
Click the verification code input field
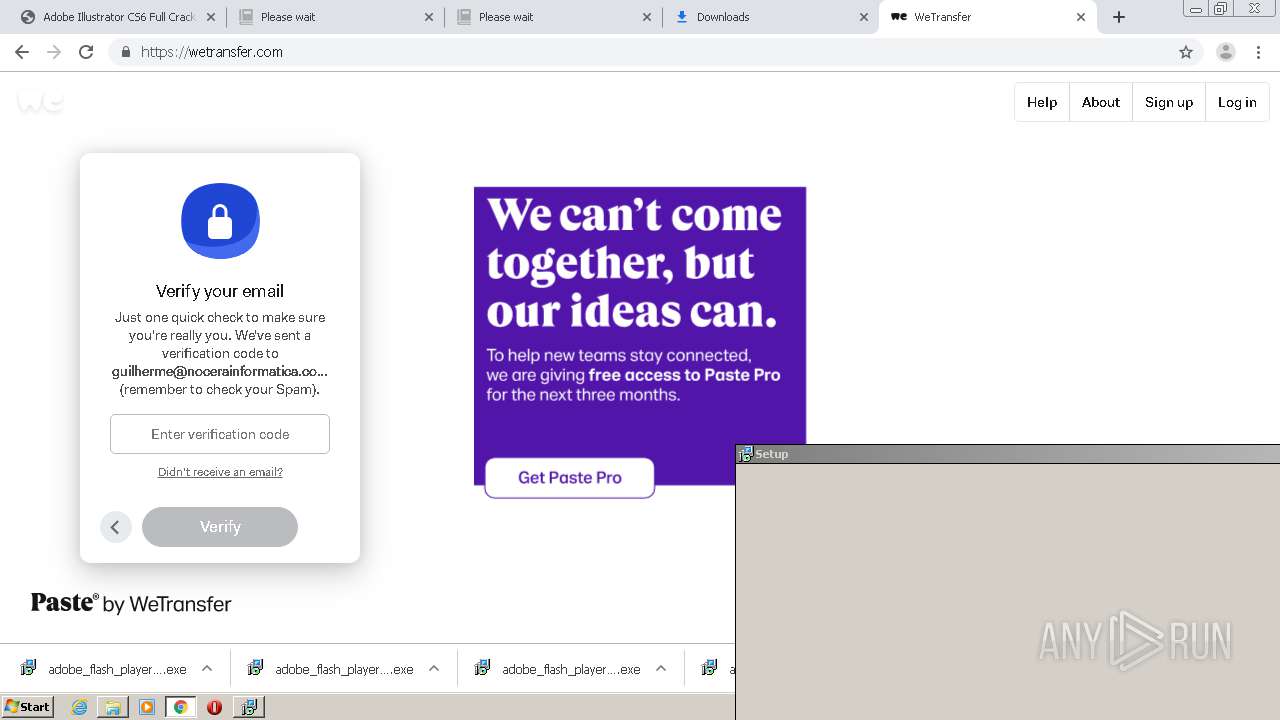[x=220, y=434]
